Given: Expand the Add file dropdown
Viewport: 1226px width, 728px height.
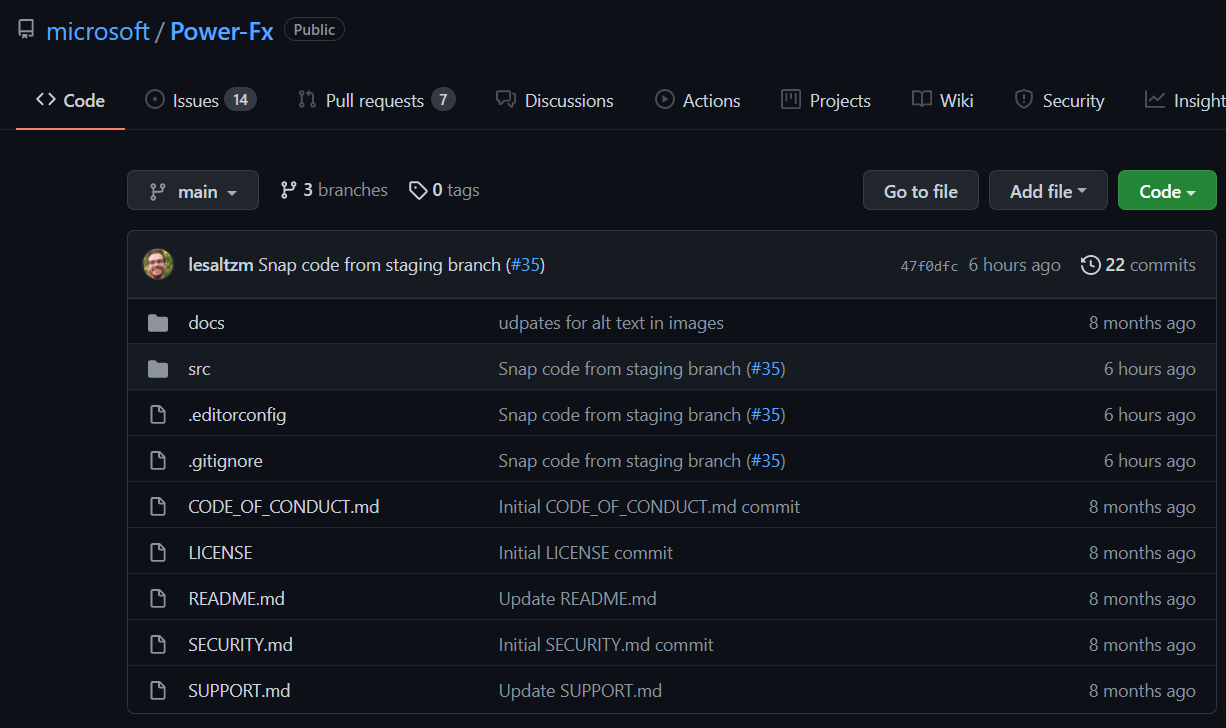Looking at the screenshot, I should (x=1047, y=191).
